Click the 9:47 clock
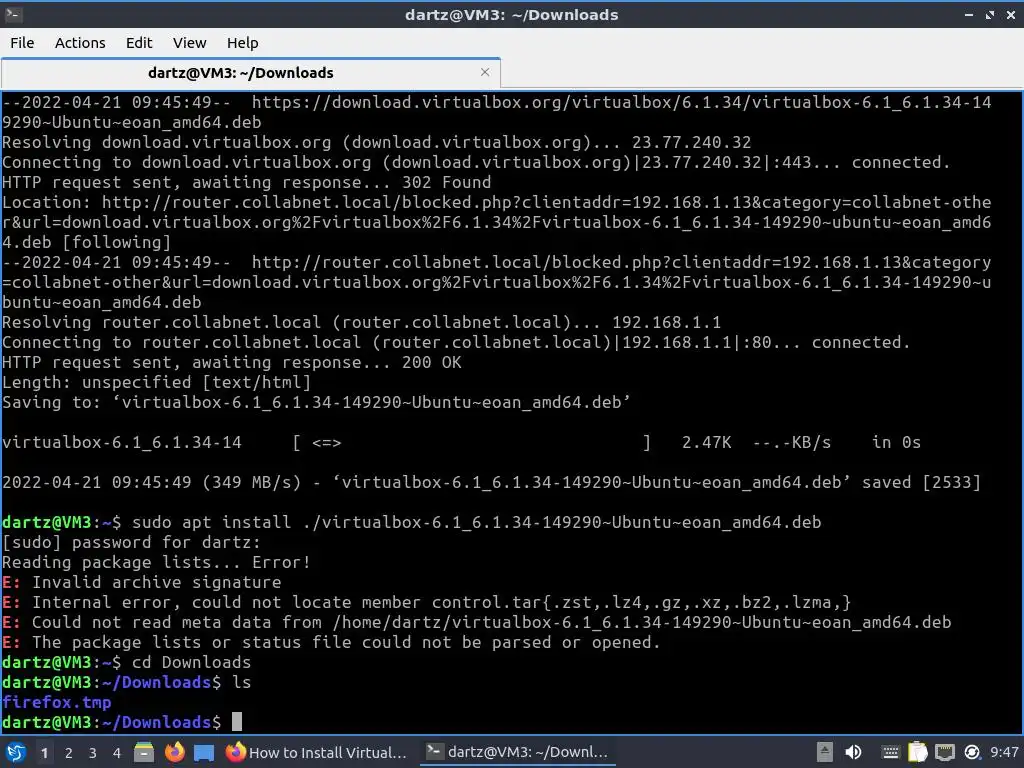Image resolution: width=1024 pixels, height=768 pixels. click(1004, 752)
